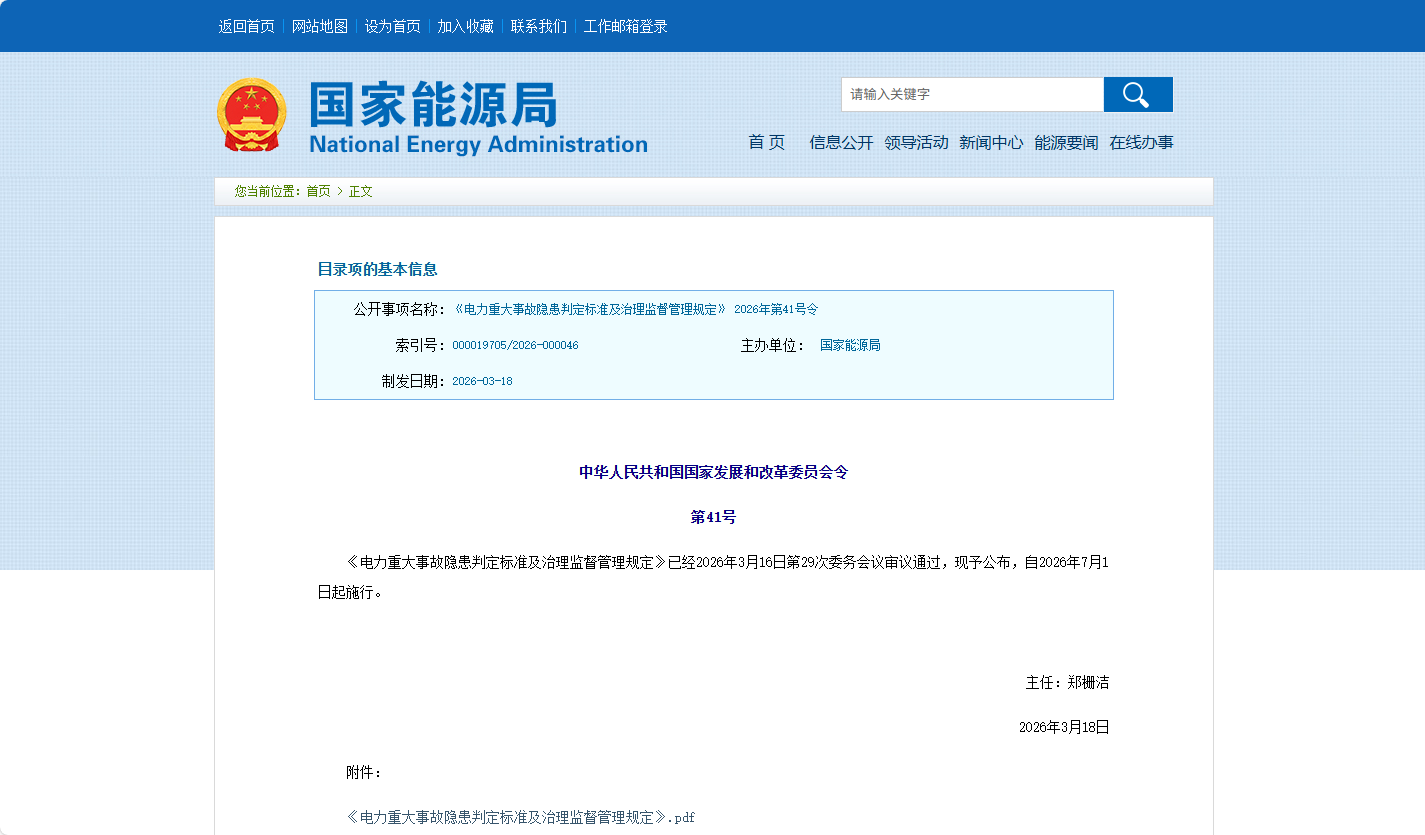
Task: Open 返回首页 in the top bar
Action: click(246, 27)
